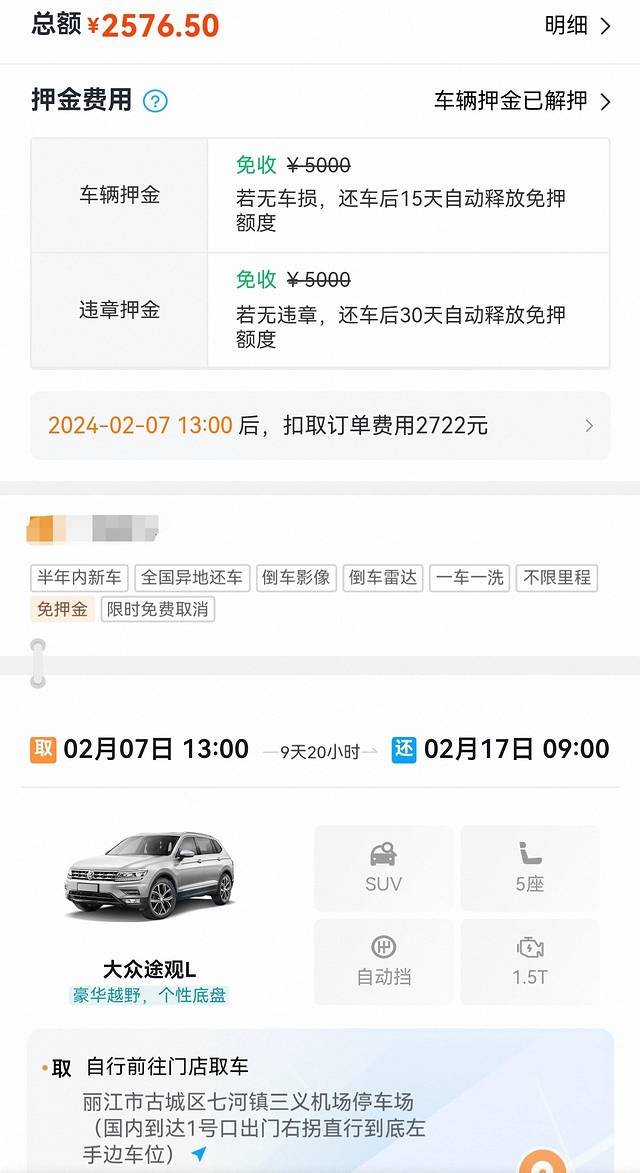
Task: Tap the 半年内新车 tag
Action: 80,578
